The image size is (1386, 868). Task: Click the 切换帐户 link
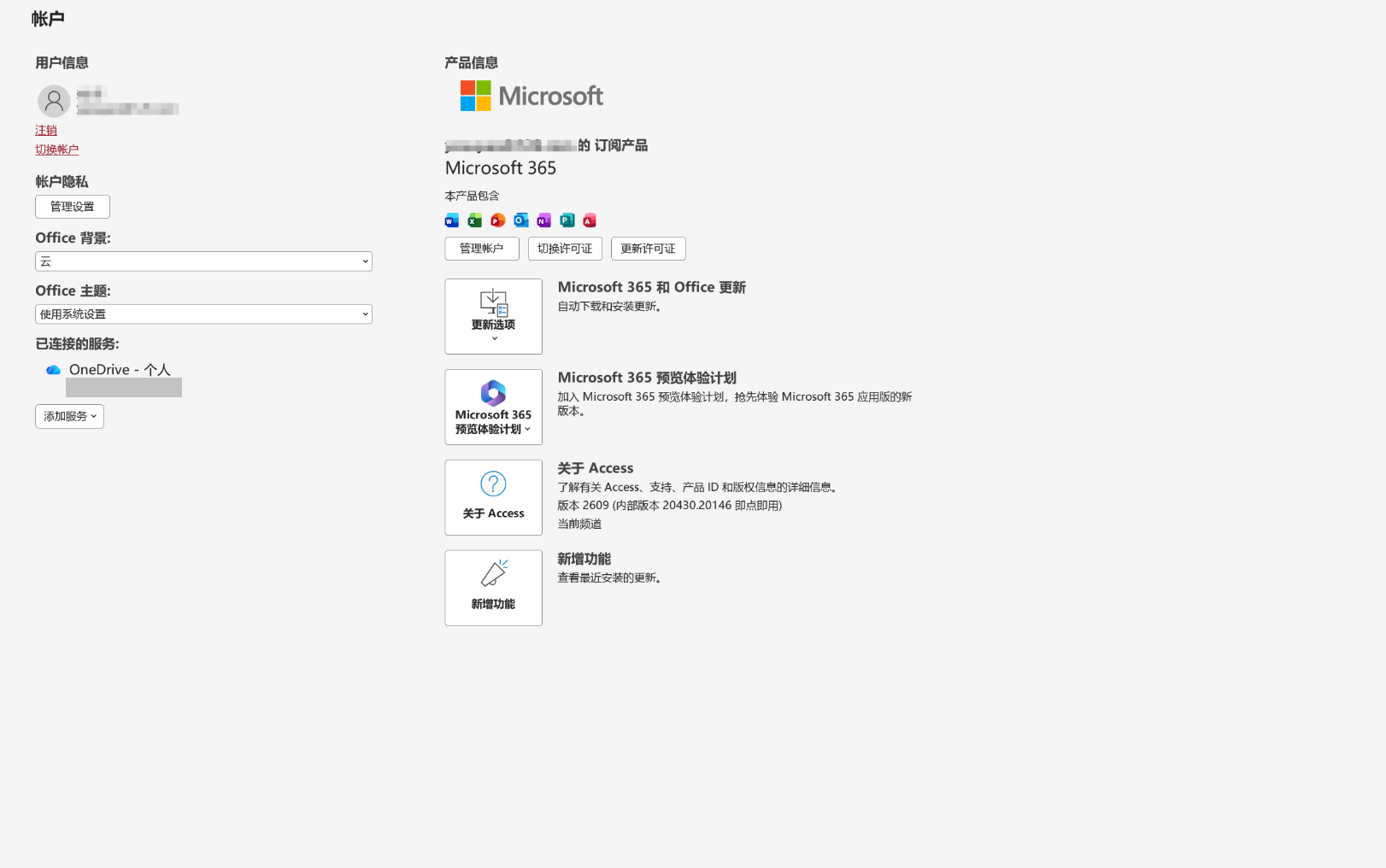(56, 150)
